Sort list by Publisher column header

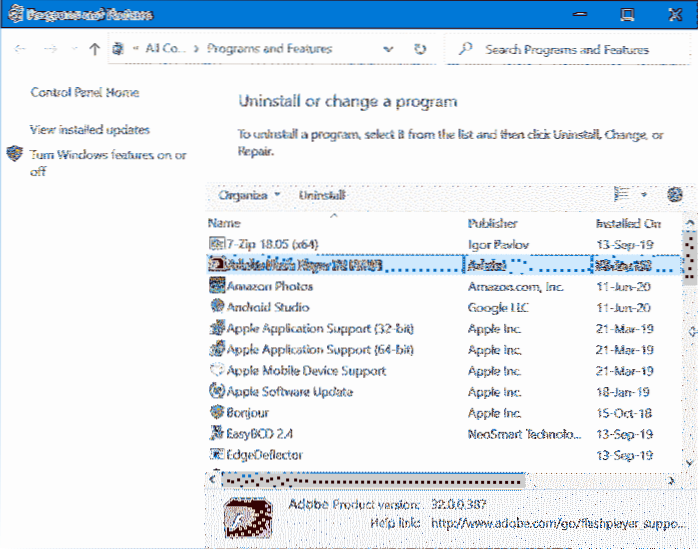pos(492,223)
